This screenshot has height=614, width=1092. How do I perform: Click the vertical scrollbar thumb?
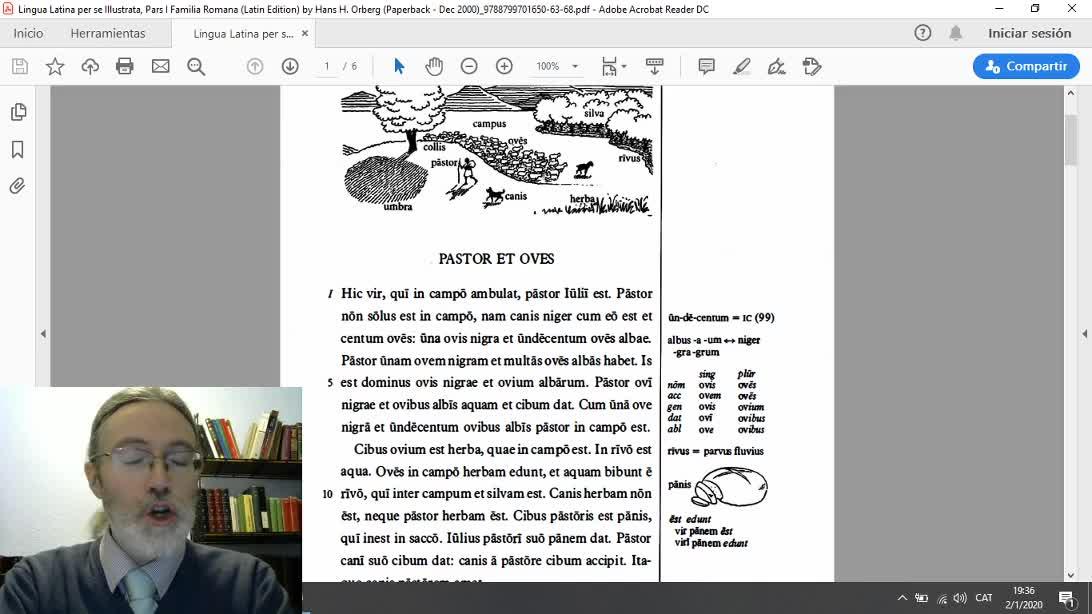(1070, 139)
